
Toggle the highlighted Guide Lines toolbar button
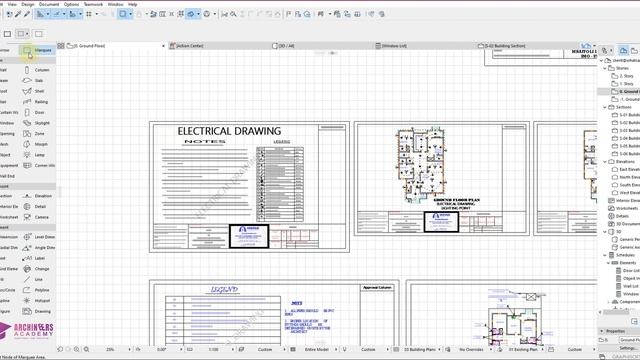57,14
